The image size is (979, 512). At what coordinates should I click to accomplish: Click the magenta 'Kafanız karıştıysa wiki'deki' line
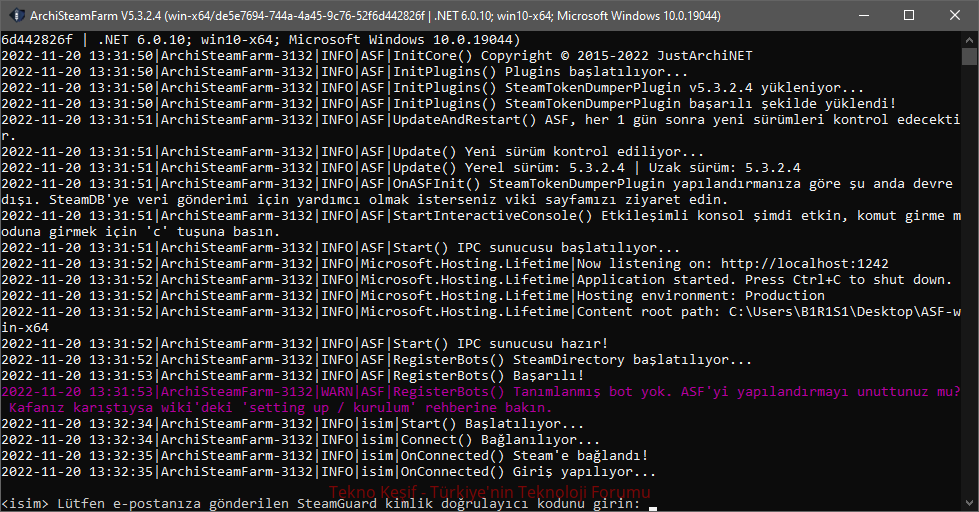pos(281,408)
